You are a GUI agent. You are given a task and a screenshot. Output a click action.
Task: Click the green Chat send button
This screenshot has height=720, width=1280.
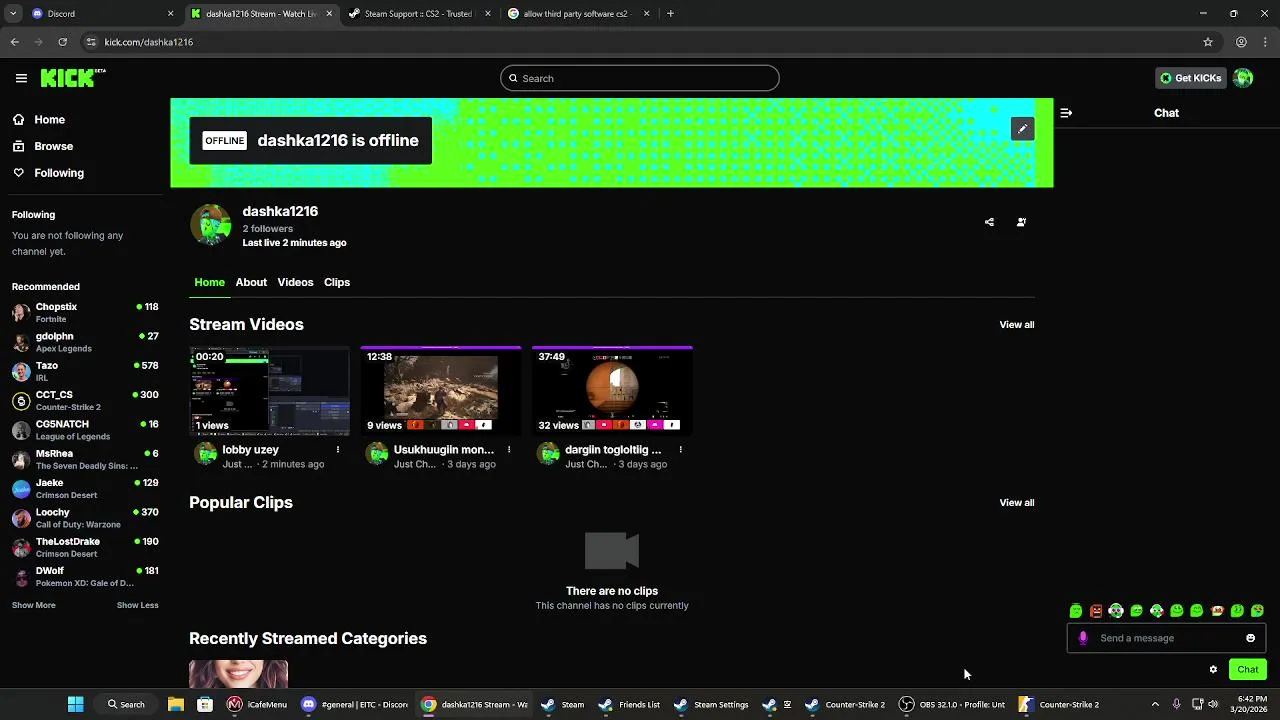coord(1248,670)
